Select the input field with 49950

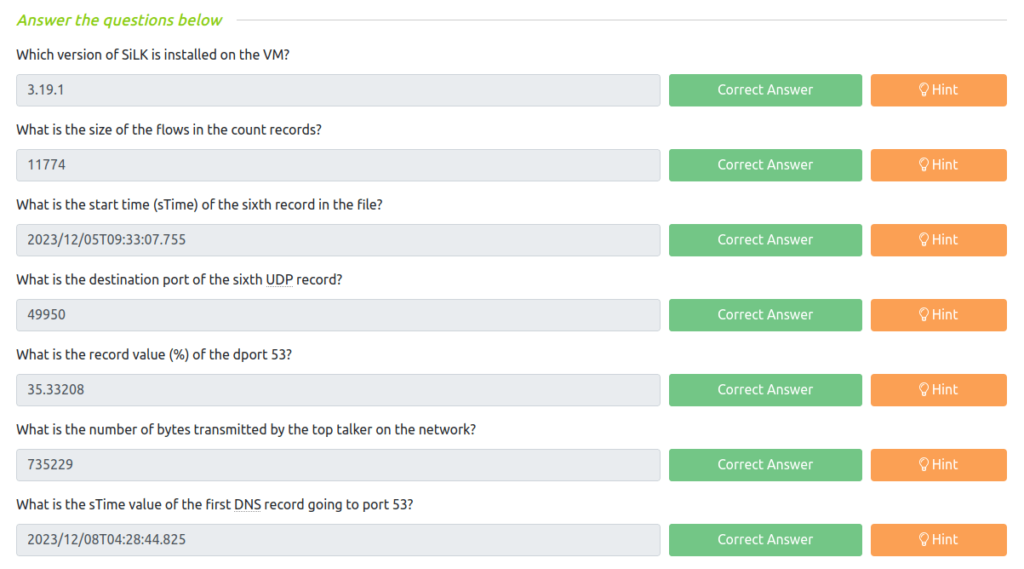coord(338,315)
